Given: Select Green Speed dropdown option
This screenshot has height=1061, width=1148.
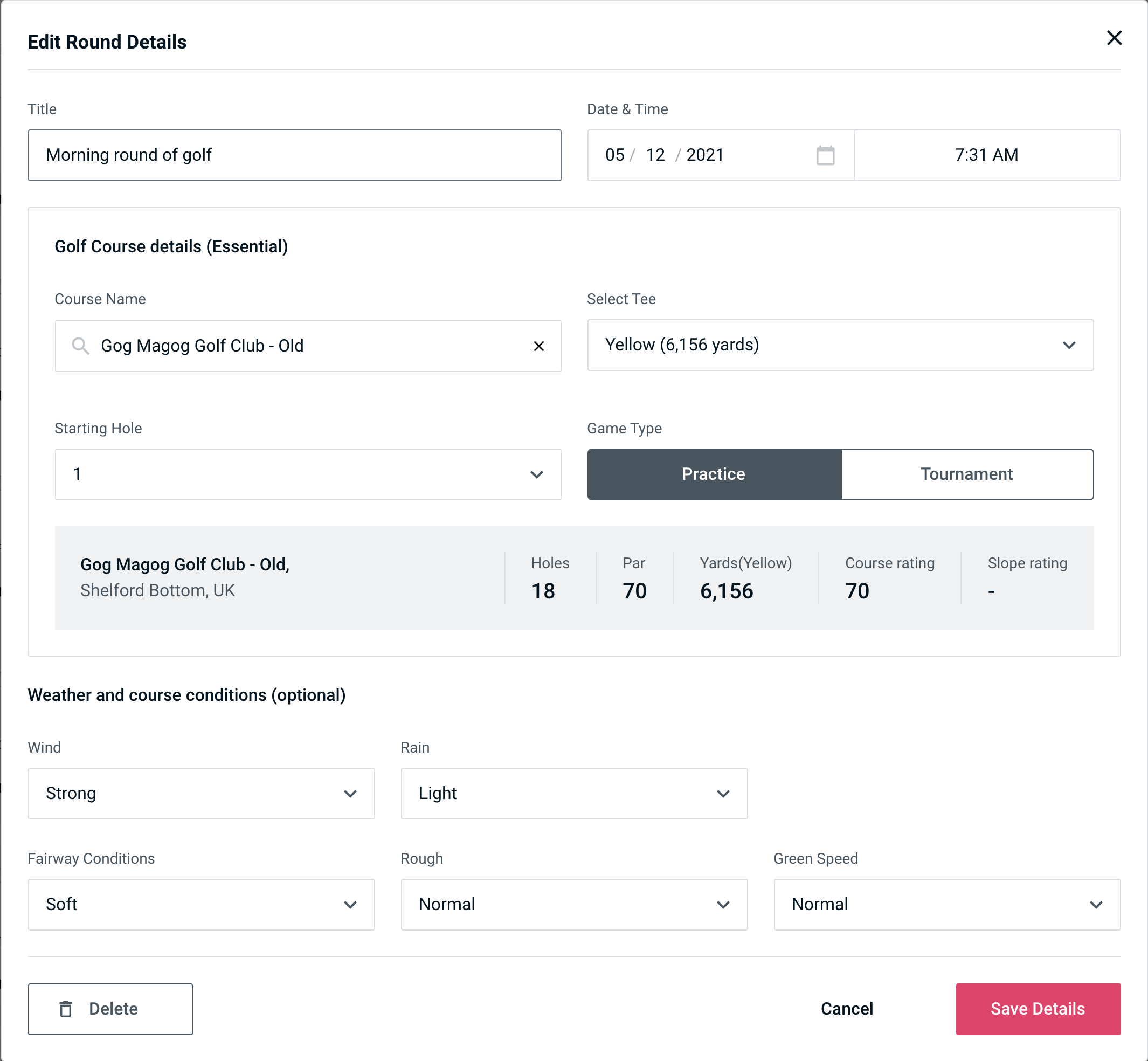Looking at the screenshot, I should pos(947,904).
